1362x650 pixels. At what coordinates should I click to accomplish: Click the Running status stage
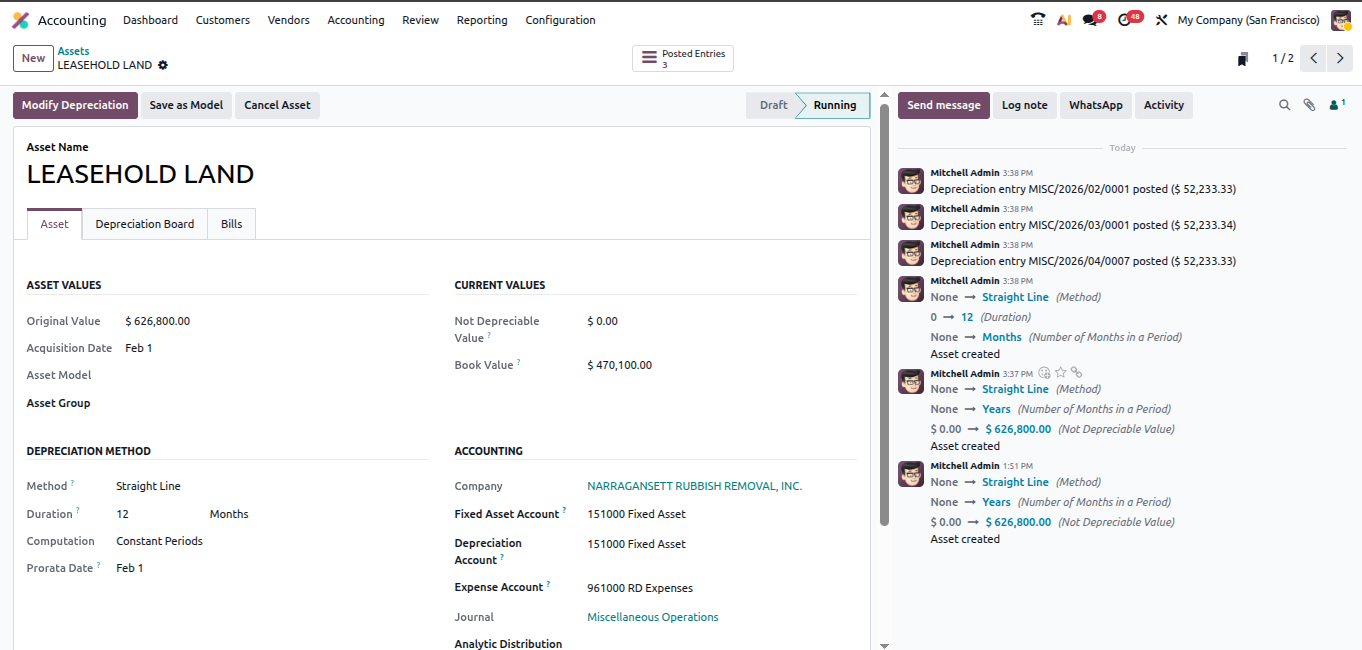click(834, 105)
